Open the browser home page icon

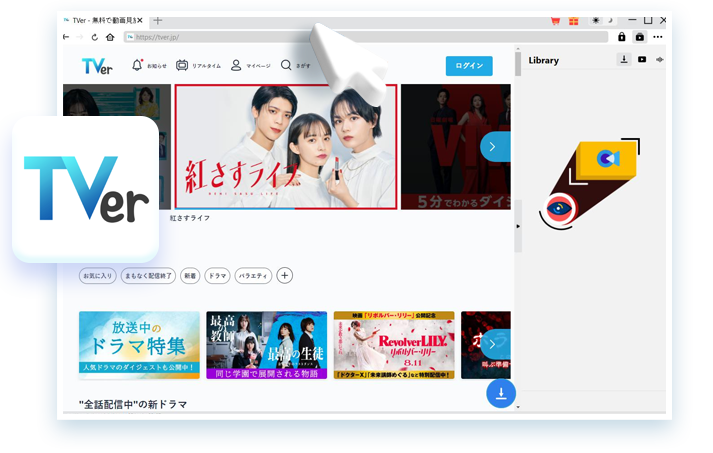click(110, 37)
